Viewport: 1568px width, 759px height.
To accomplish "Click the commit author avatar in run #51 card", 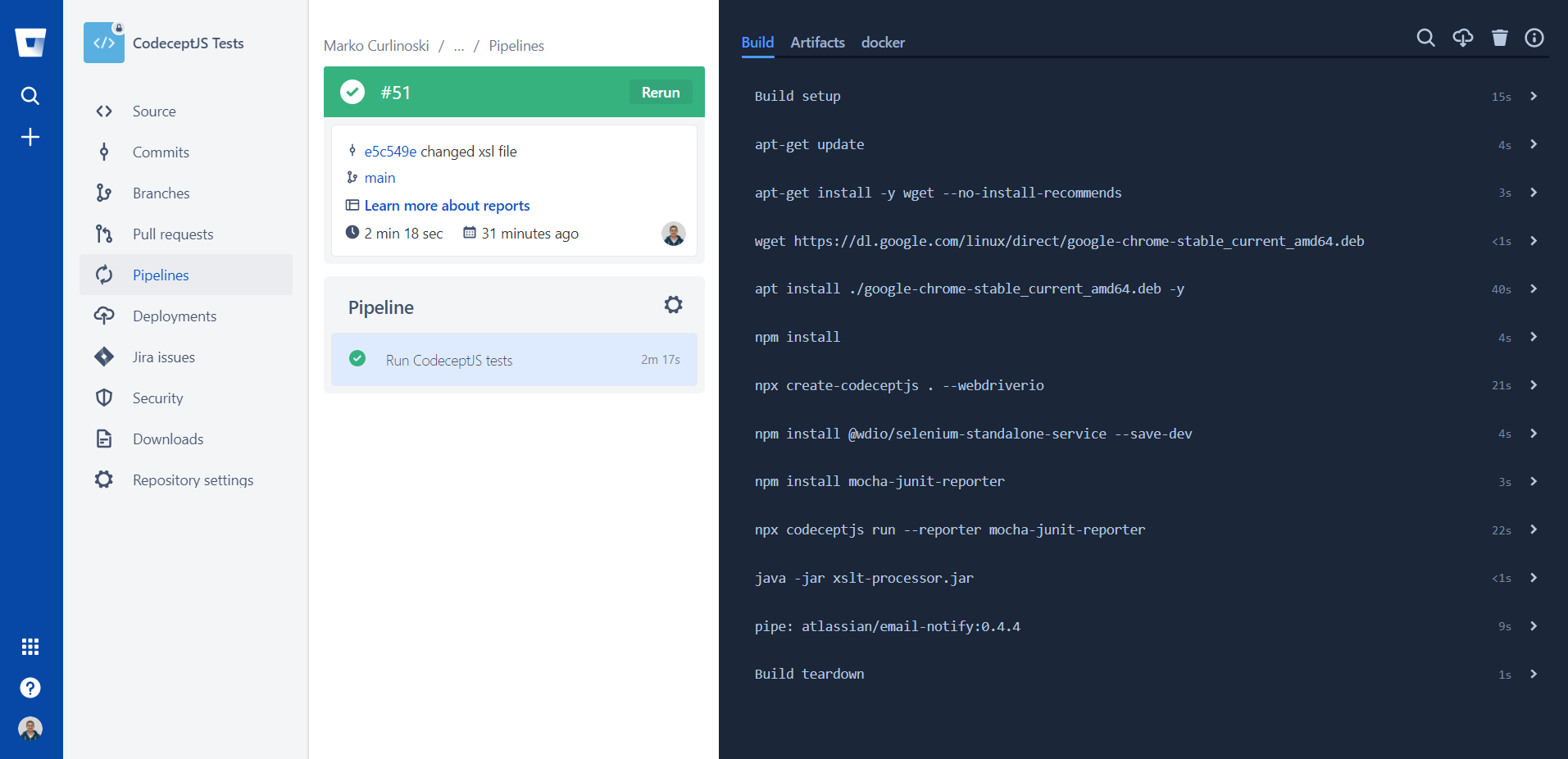I will pyautogui.click(x=674, y=234).
